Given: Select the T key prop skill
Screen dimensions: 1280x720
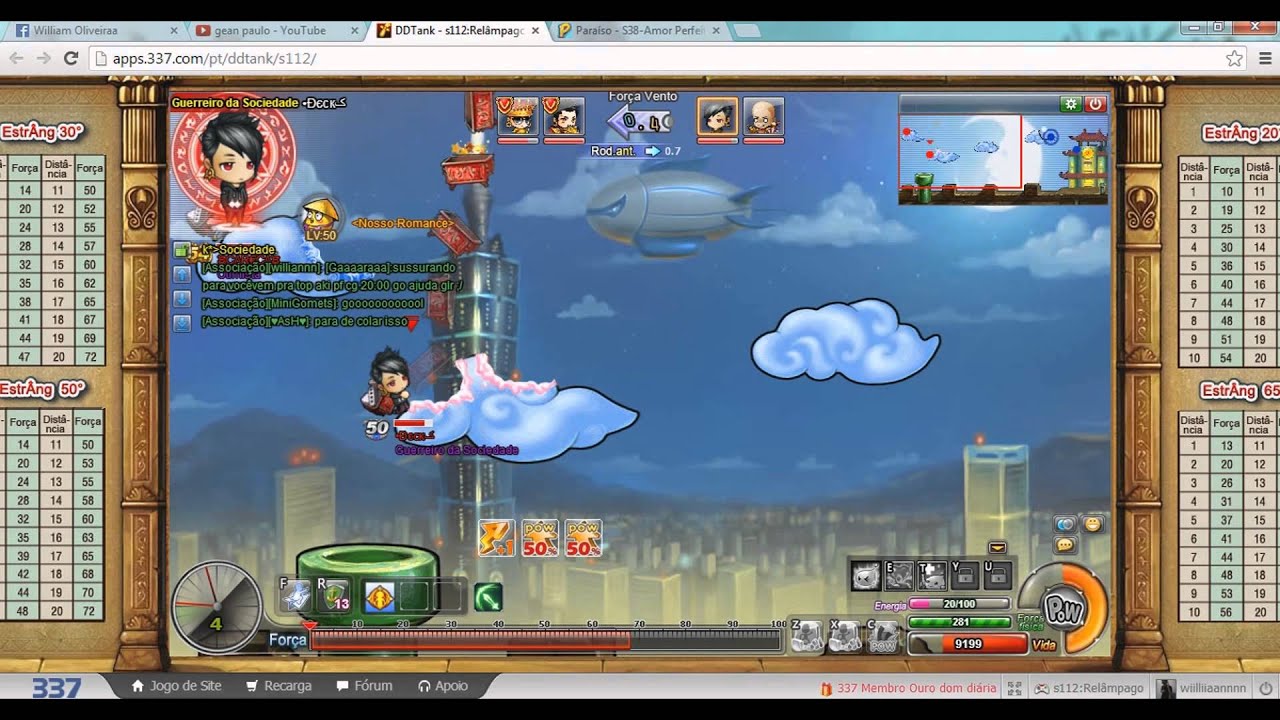Looking at the screenshot, I should 932,575.
